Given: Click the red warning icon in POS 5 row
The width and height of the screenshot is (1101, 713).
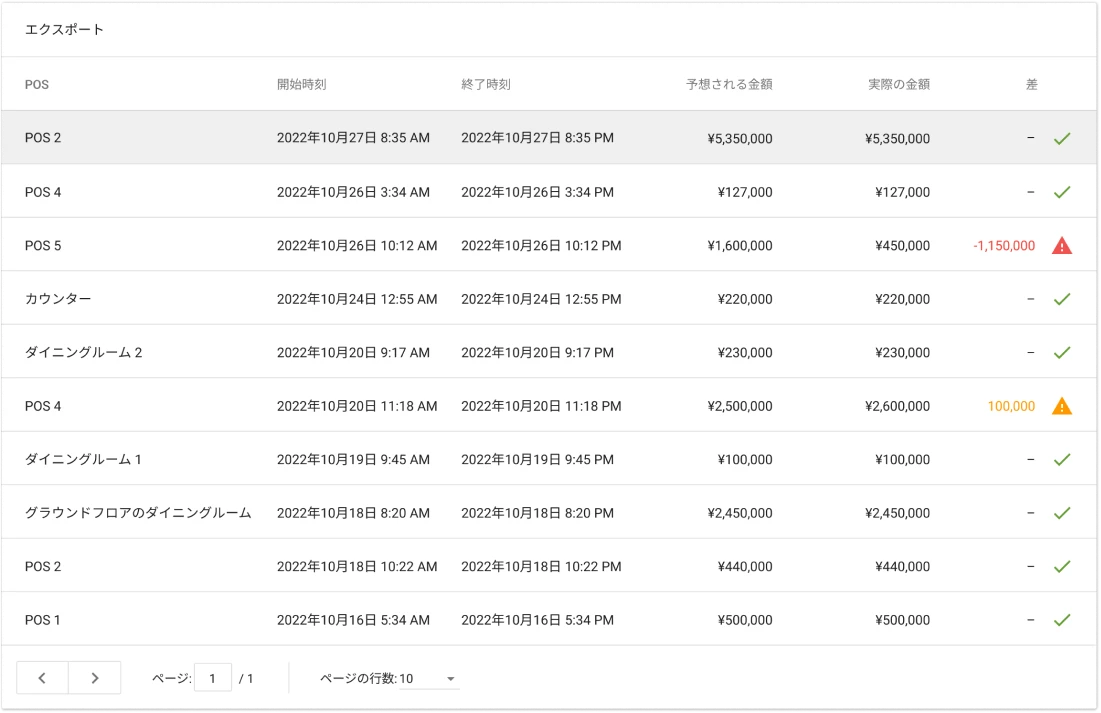Looking at the screenshot, I should point(1061,245).
